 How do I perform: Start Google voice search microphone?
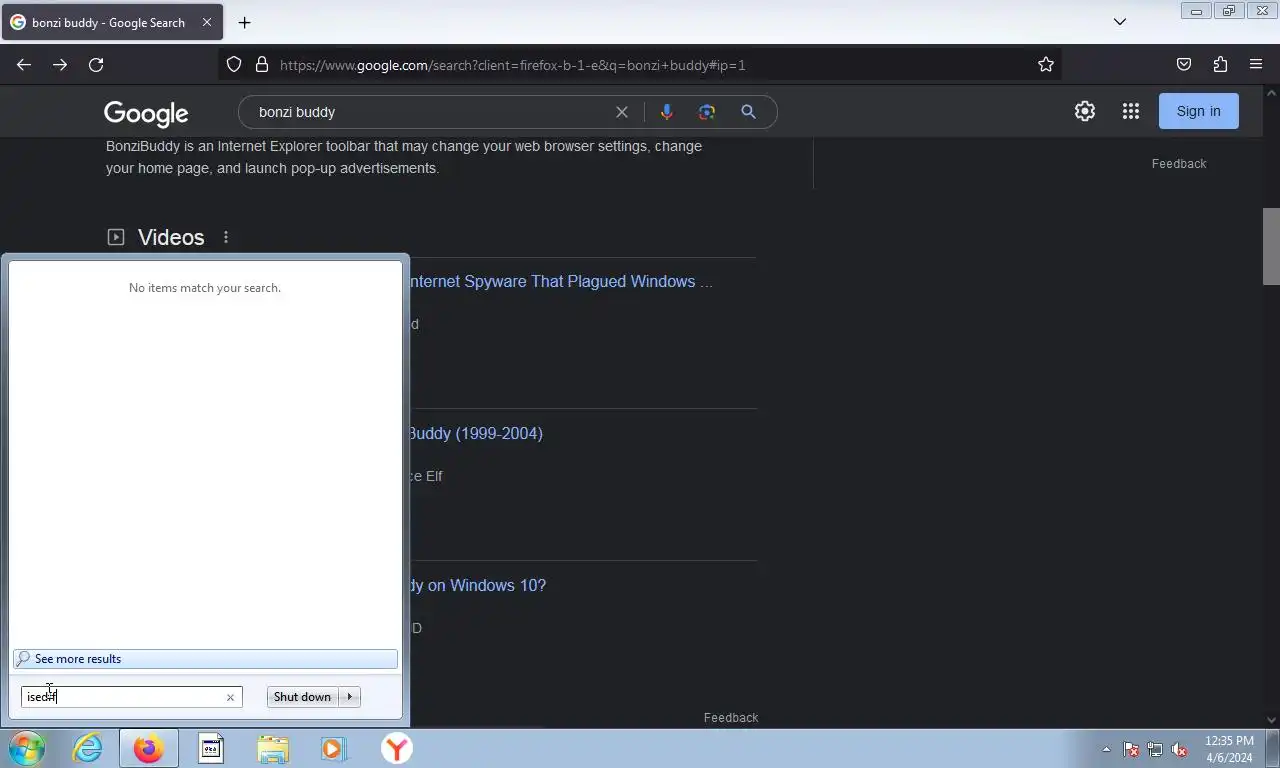tap(667, 112)
